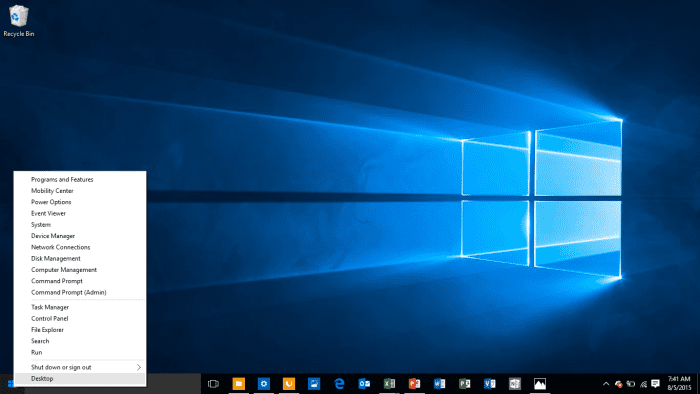Viewport: 700px width, 394px height.
Task: Launch Outlook from the taskbar
Action: (x=364, y=384)
